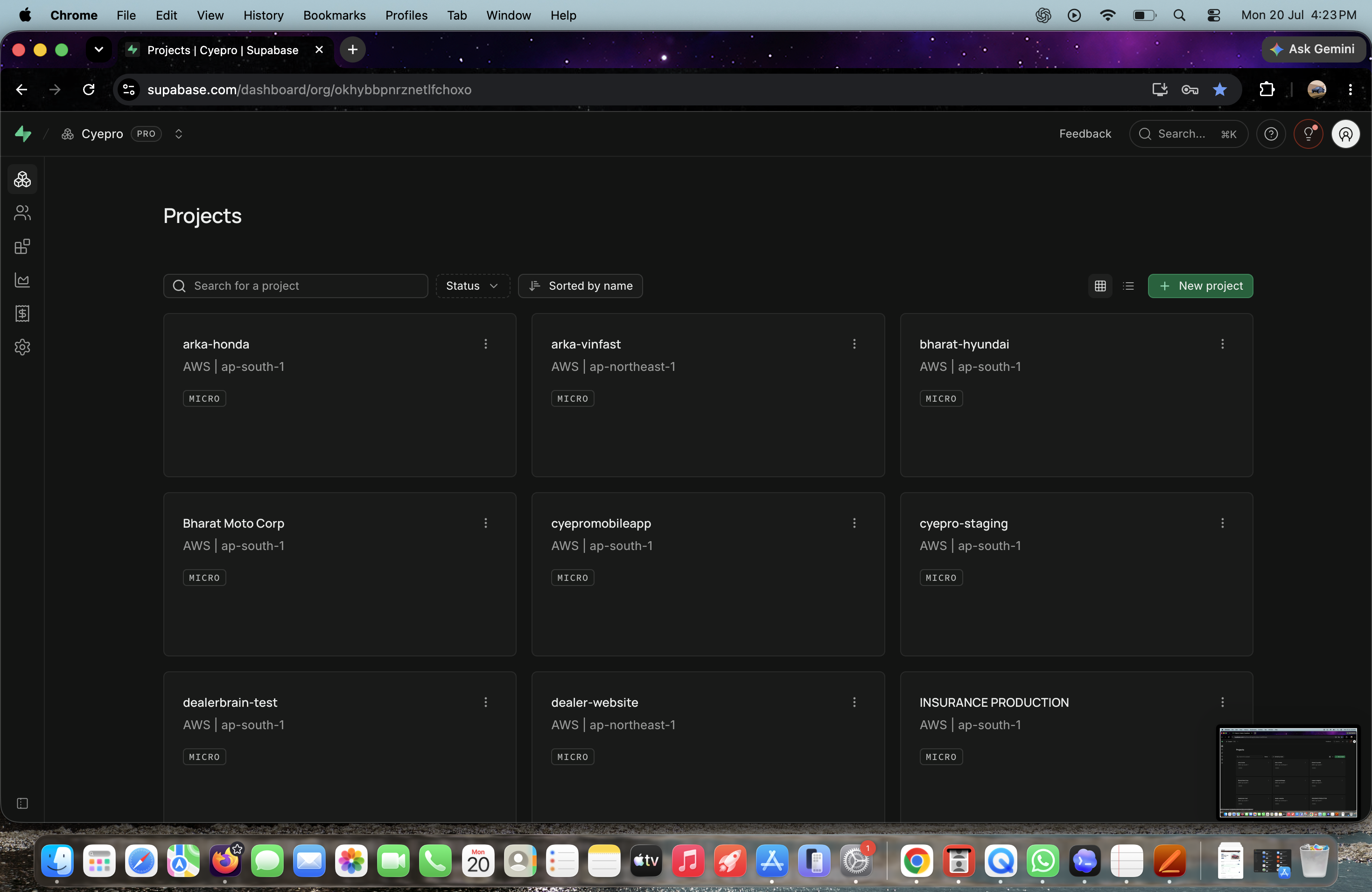Click the sidebar collapse icon at bottom
The width and height of the screenshot is (1372, 892).
pyautogui.click(x=22, y=803)
